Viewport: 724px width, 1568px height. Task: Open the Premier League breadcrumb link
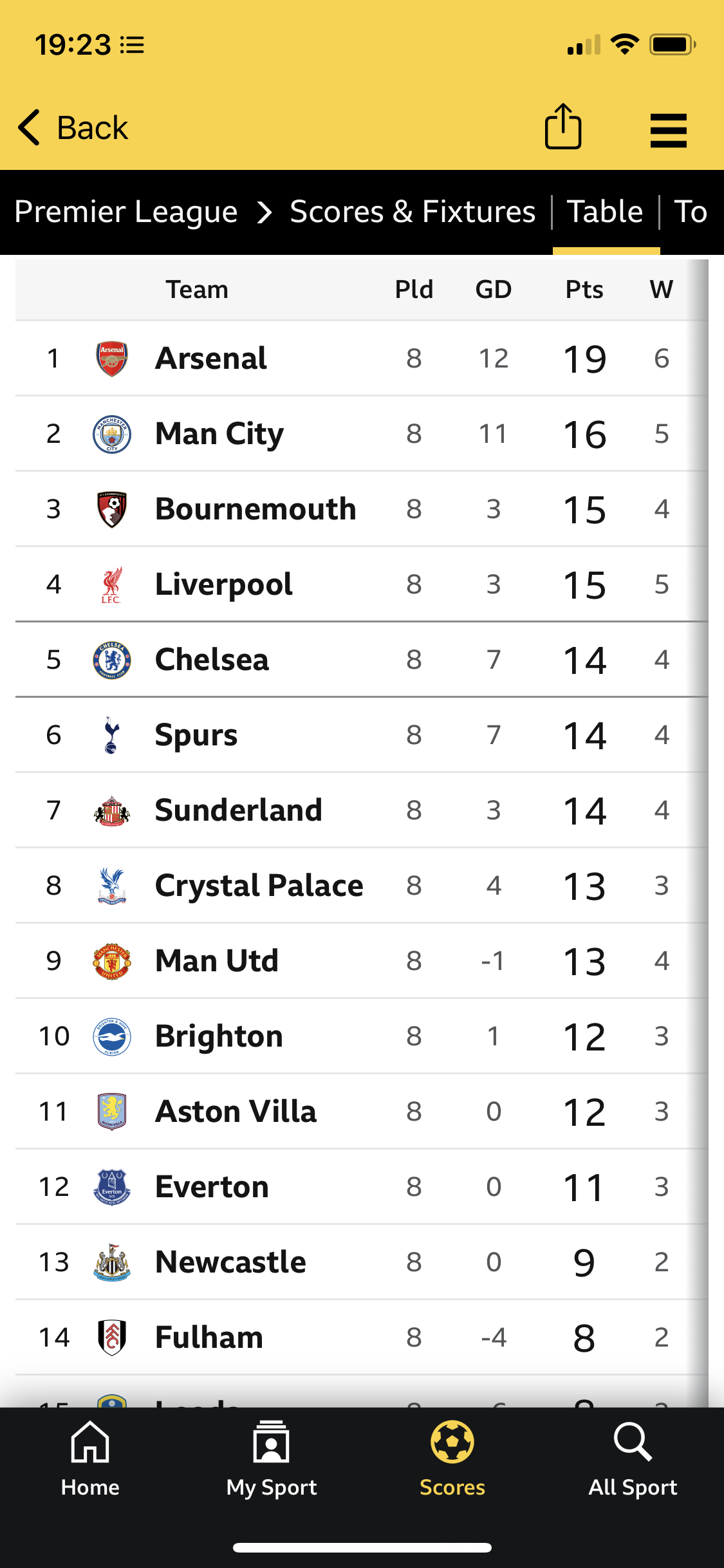coord(126,212)
